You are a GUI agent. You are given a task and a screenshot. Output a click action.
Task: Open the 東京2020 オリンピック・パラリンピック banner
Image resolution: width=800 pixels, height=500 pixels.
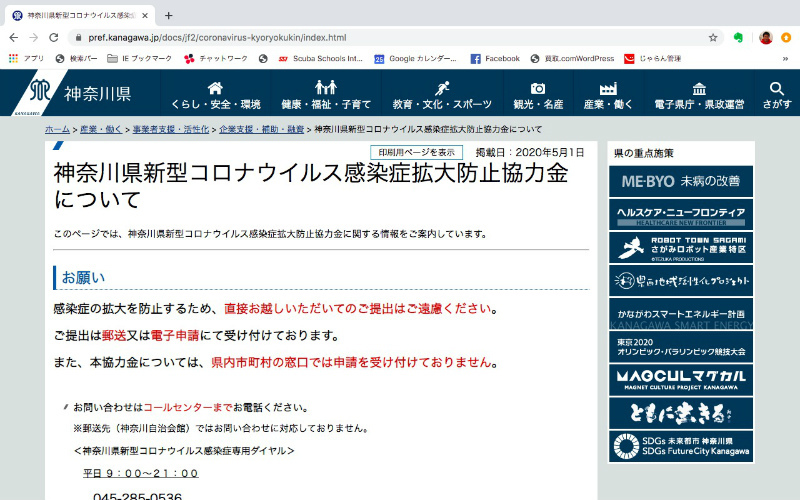(x=681, y=347)
